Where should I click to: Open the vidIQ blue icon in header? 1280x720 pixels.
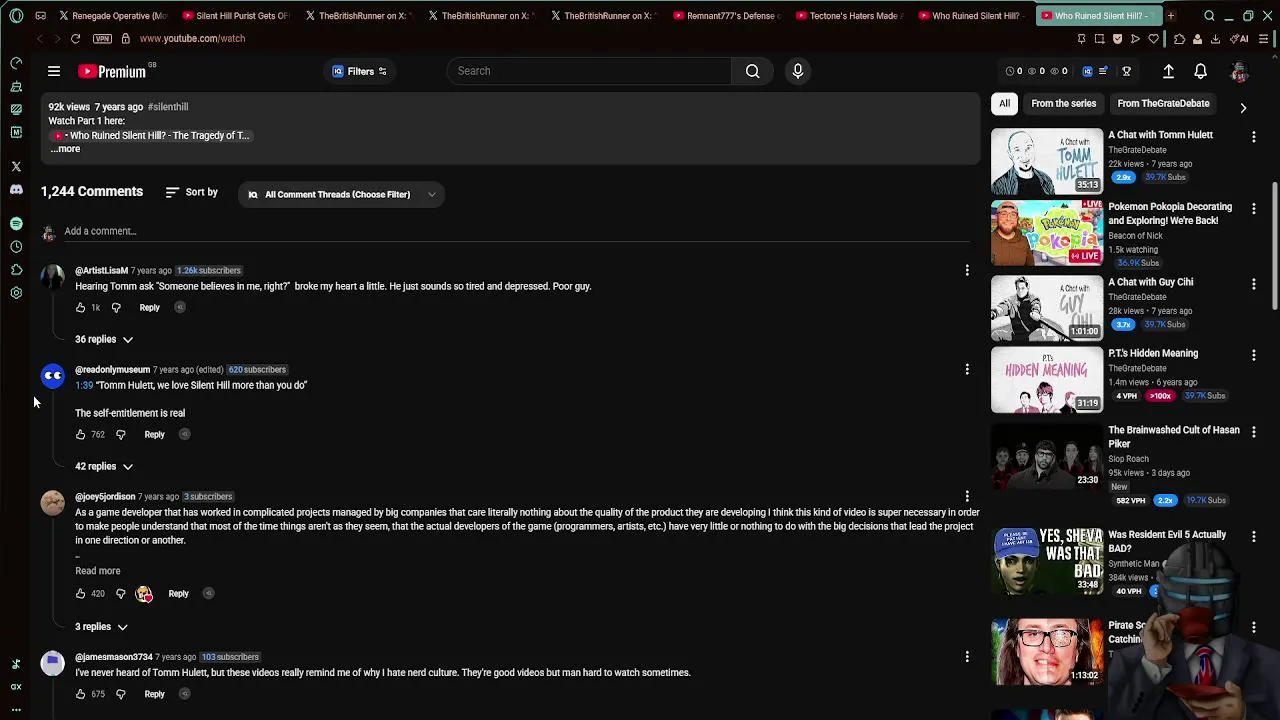point(1087,71)
